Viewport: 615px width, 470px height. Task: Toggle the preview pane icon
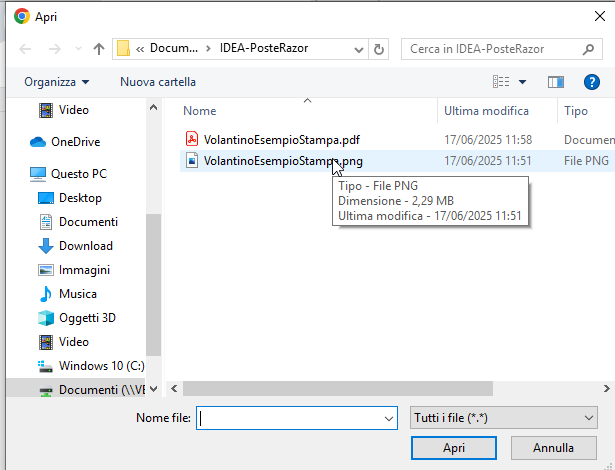pyautogui.click(x=556, y=81)
